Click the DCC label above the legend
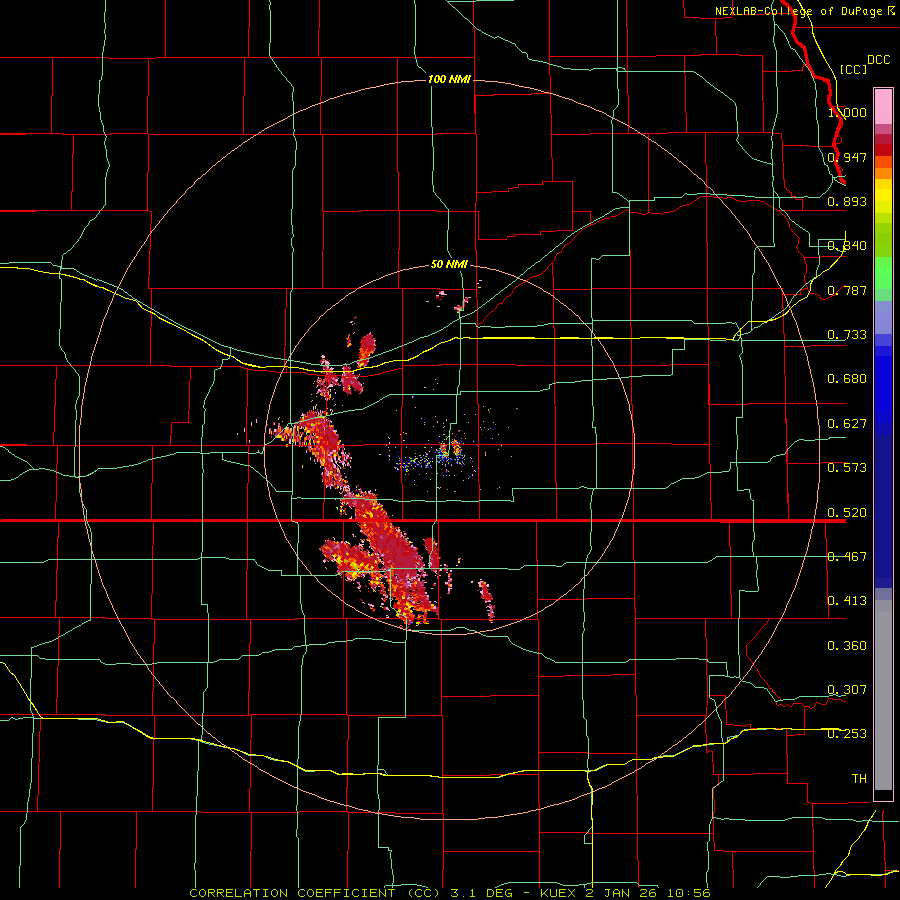The height and width of the screenshot is (900, 900). coord(879,60)
